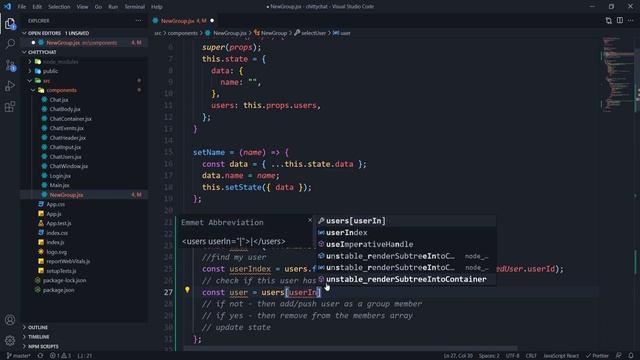Open Explorer Views and More Actions ellipsis

pyautogui.click(x=139, y=20)
